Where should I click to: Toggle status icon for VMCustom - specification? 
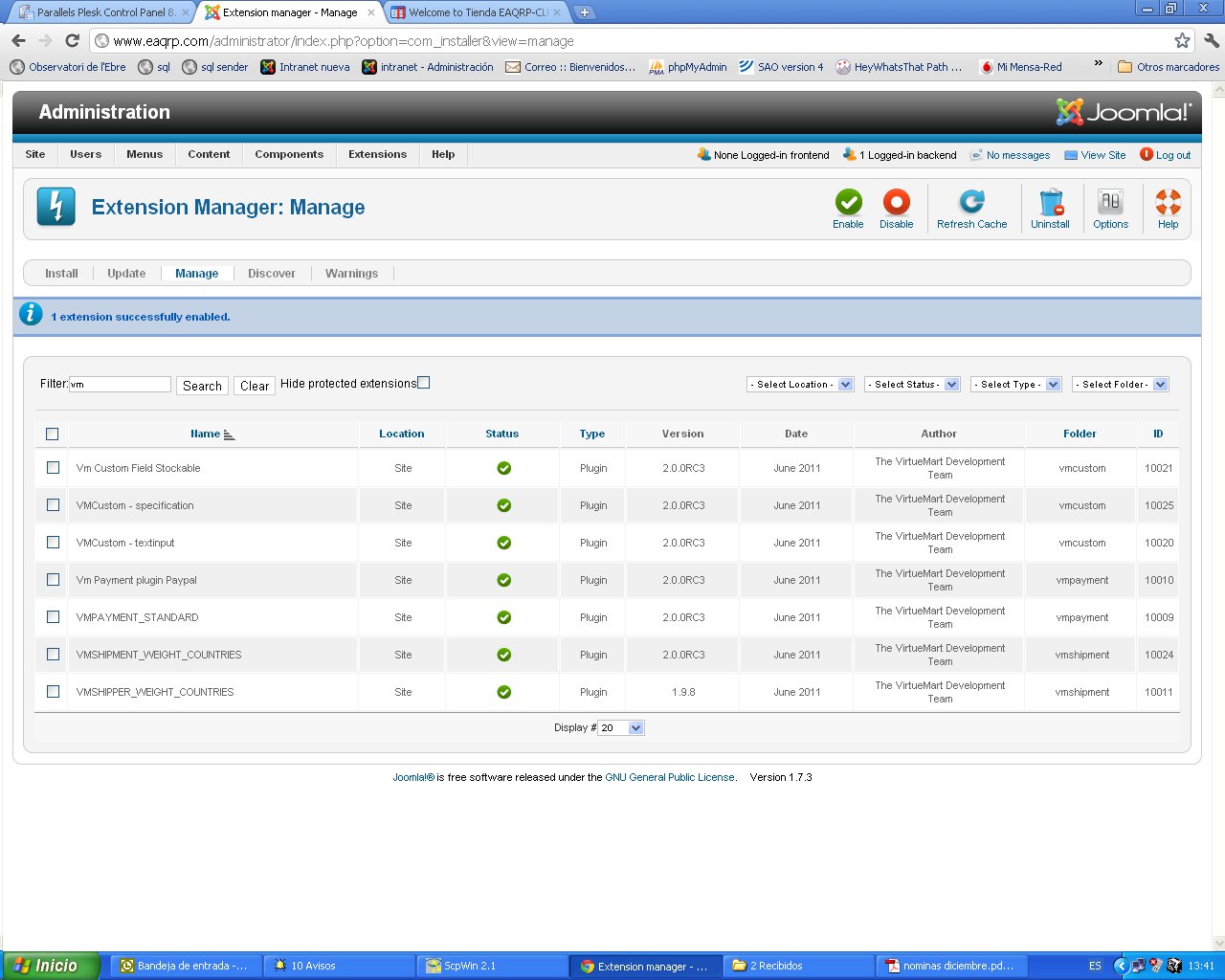coord(503,505)
